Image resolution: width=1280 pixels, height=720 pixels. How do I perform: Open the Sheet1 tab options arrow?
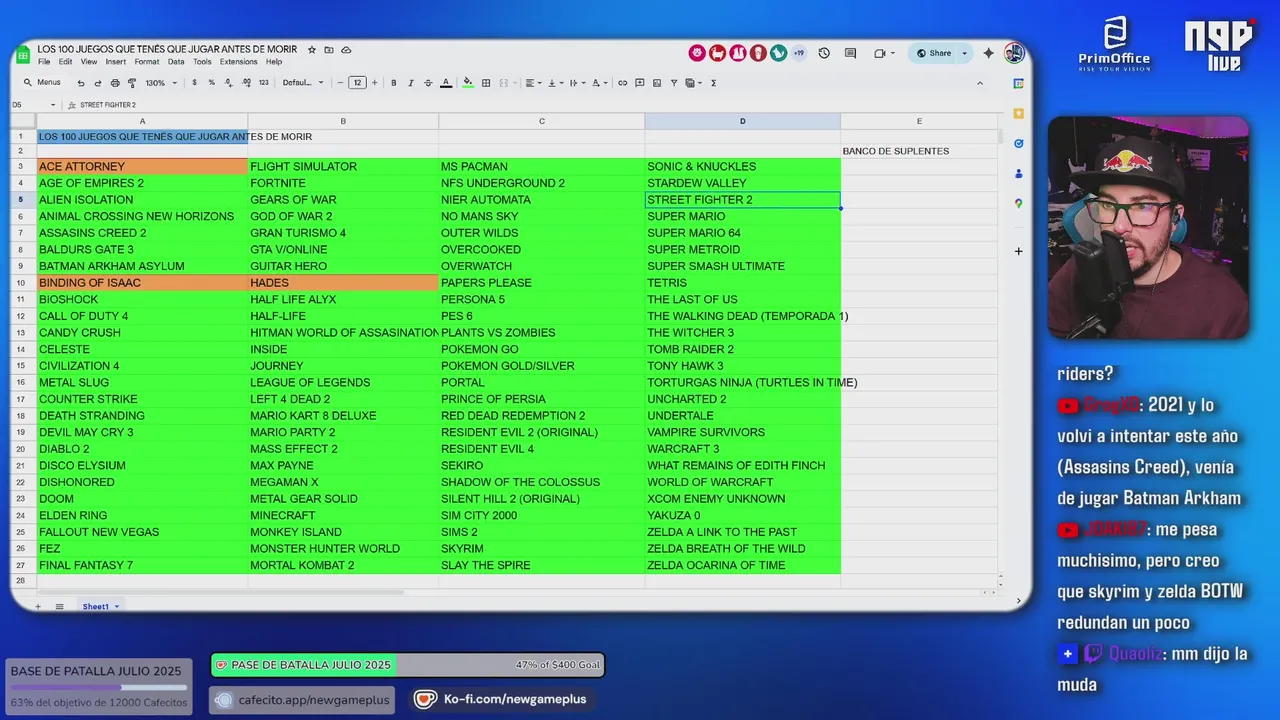(x=116, y=607)
